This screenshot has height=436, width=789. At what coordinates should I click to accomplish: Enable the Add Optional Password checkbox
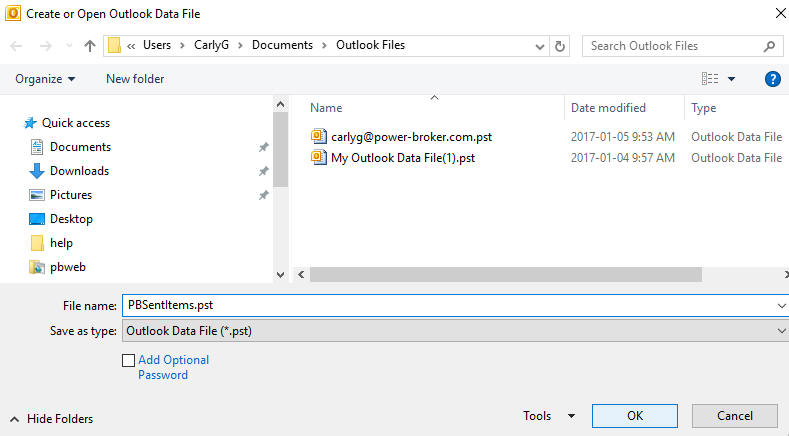click(x=128, y=360)
